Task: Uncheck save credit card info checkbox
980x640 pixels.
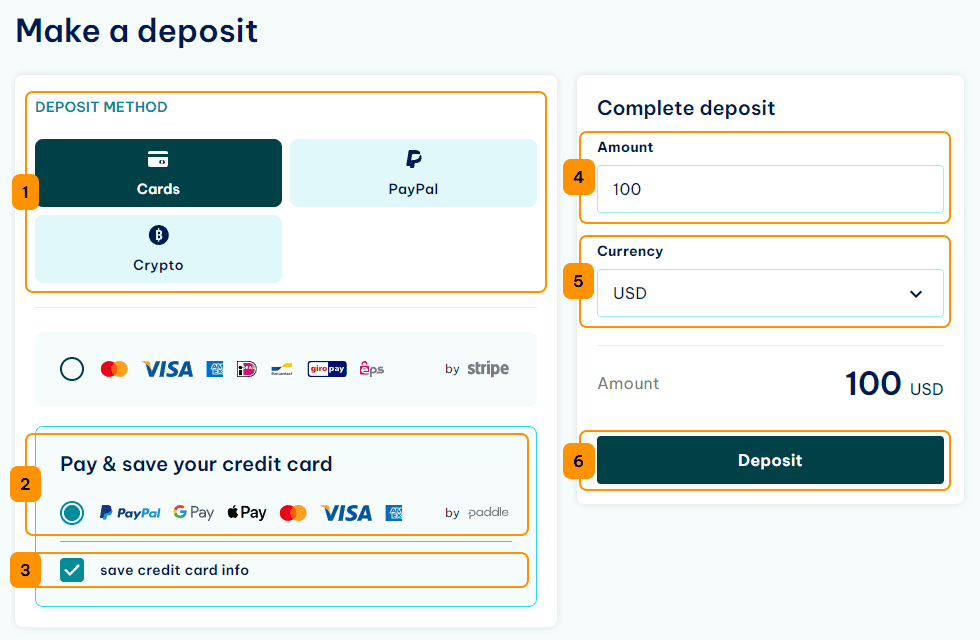Action: [x=72, y=570]
